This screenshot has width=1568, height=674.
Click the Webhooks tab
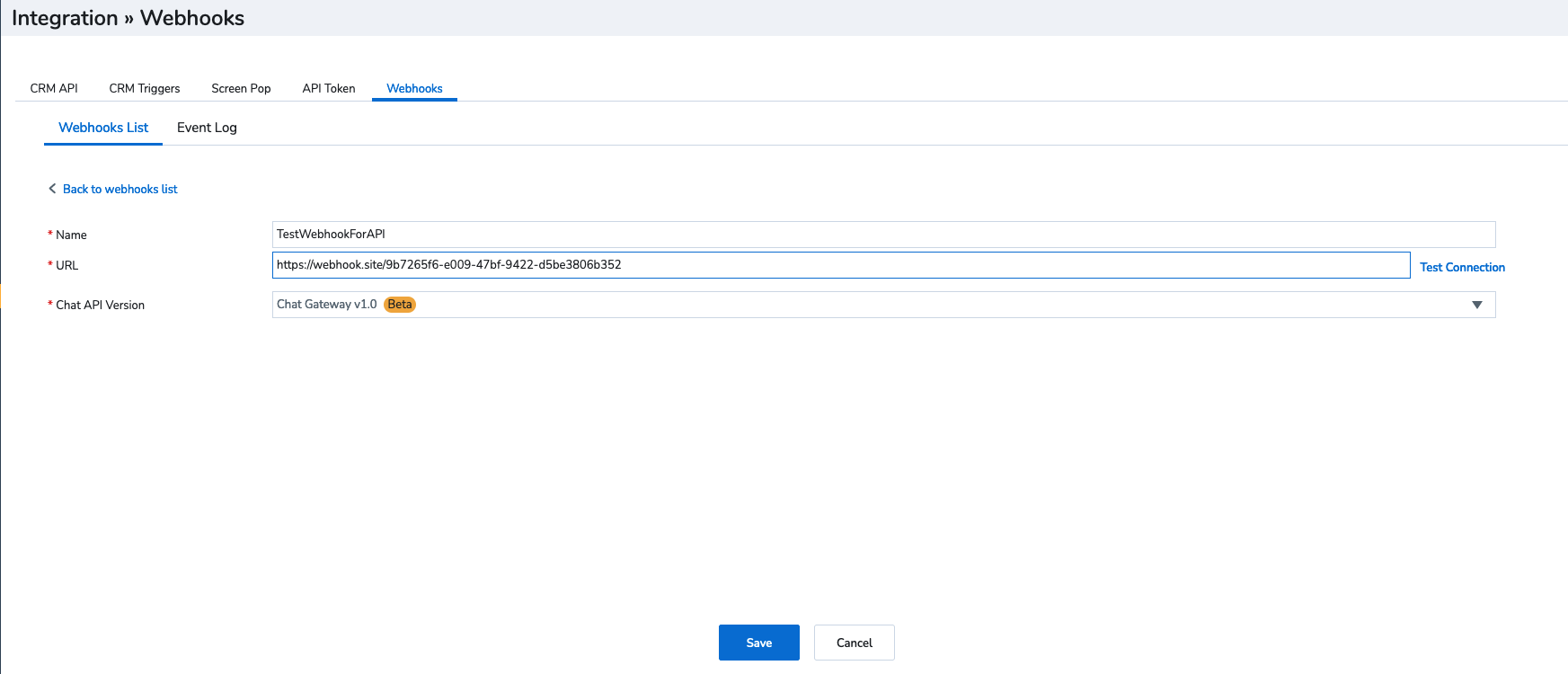[x=414, y=88]
